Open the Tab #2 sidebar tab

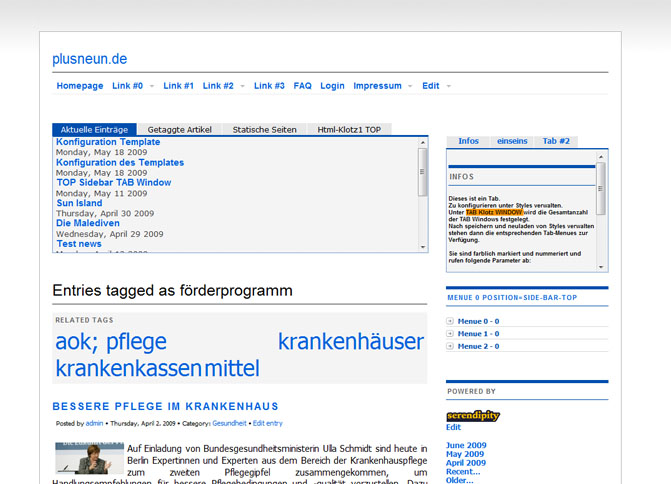click(555, 141)
